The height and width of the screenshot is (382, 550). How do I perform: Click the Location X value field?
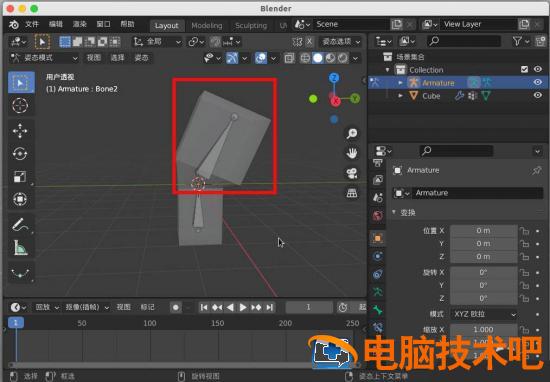pos(484,231)
